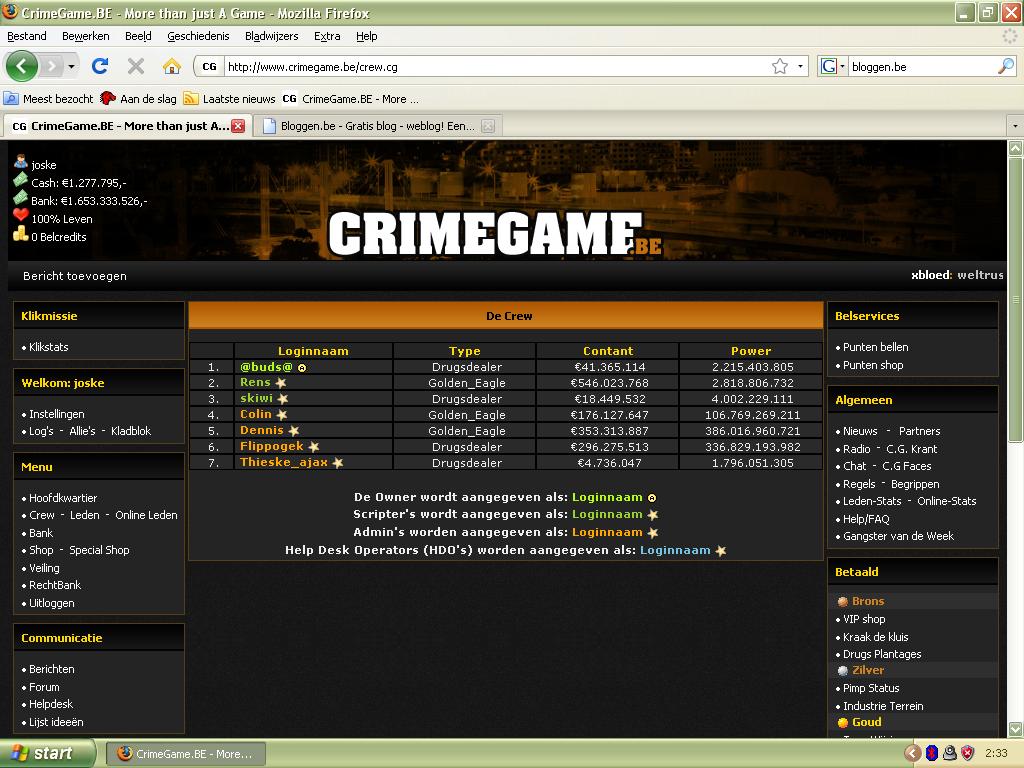The image size is (1024, 768).
Task: Open the Helpdesk link
Action: tap(51, 704)
